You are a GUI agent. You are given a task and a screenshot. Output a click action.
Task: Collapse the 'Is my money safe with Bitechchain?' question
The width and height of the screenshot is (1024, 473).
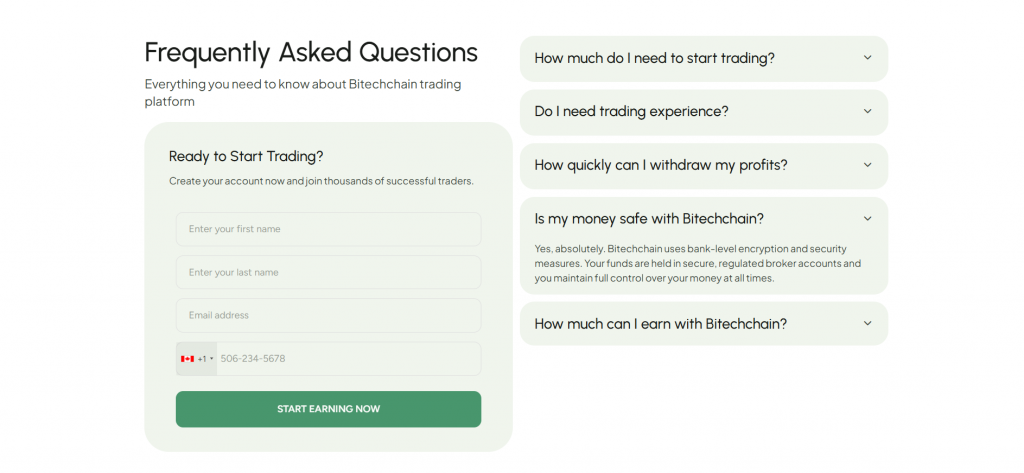[x=649, y=219]
